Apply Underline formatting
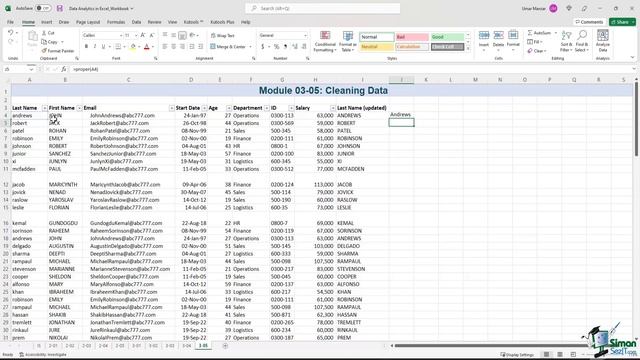This screenshot has height=360, width=640. 103,47
